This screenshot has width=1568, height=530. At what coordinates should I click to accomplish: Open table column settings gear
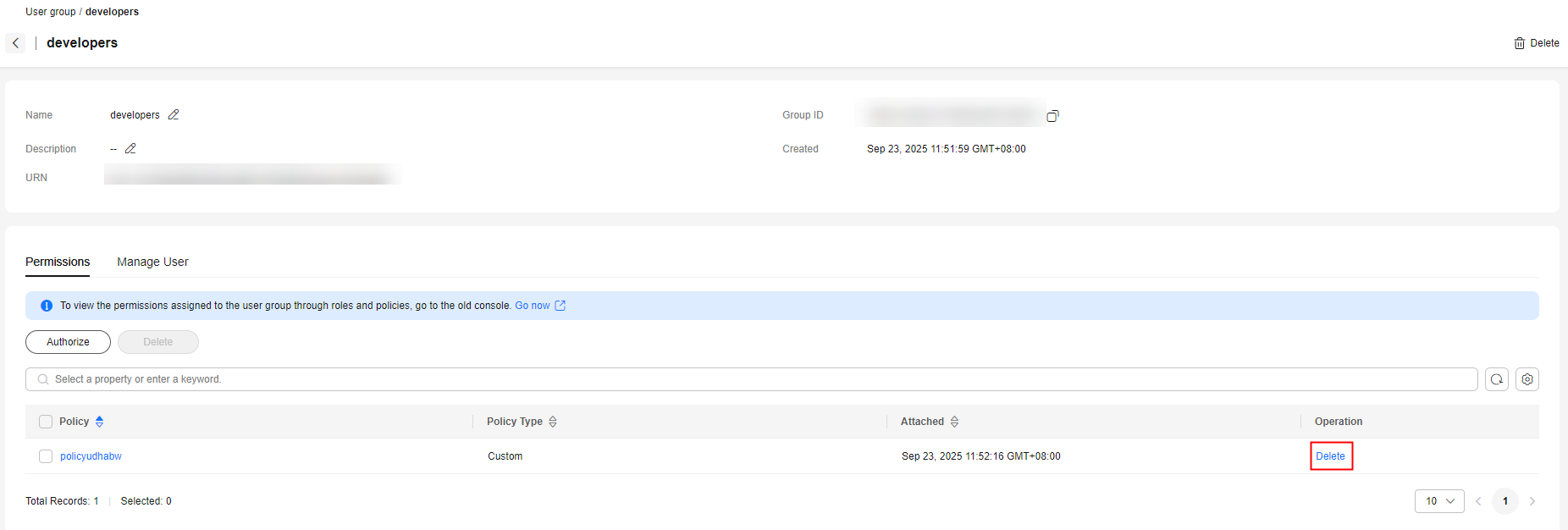[1527, 379]
